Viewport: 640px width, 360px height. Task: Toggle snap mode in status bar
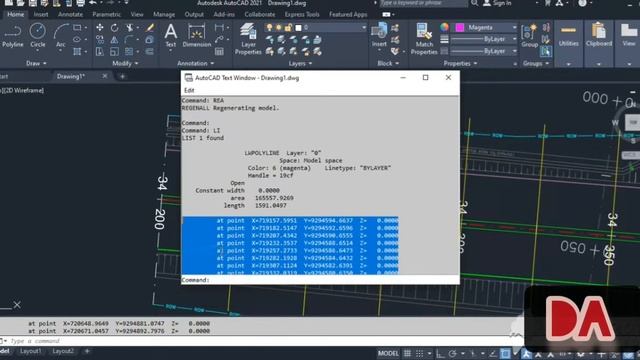[x=419, y=353]
